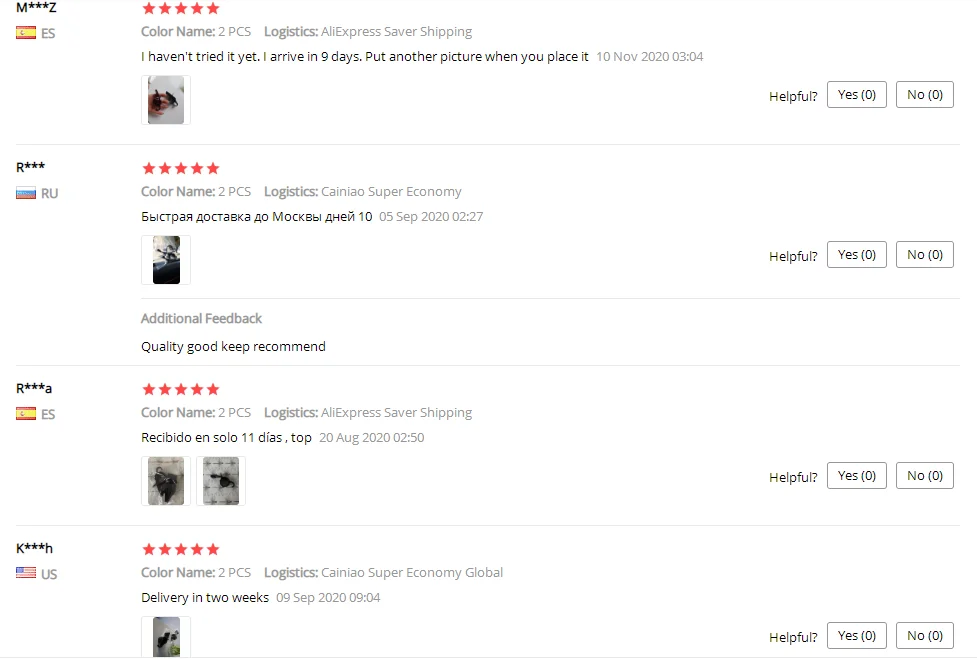Click the five-star rating of K***h's review
977x659 pixels.
click(x=181, y=549)
